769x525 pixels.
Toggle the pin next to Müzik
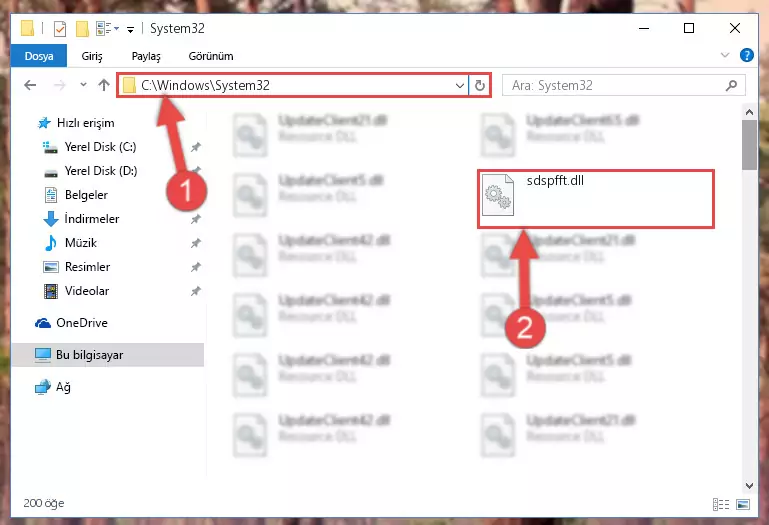point(196,243)
